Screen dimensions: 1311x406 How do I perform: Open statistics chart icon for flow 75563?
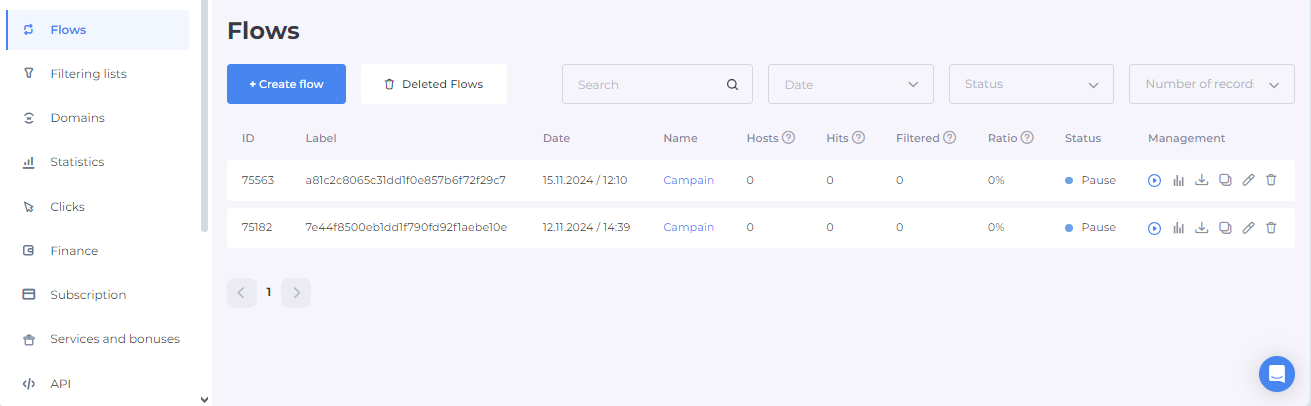pyautogui.click(x=1178, y=181)
